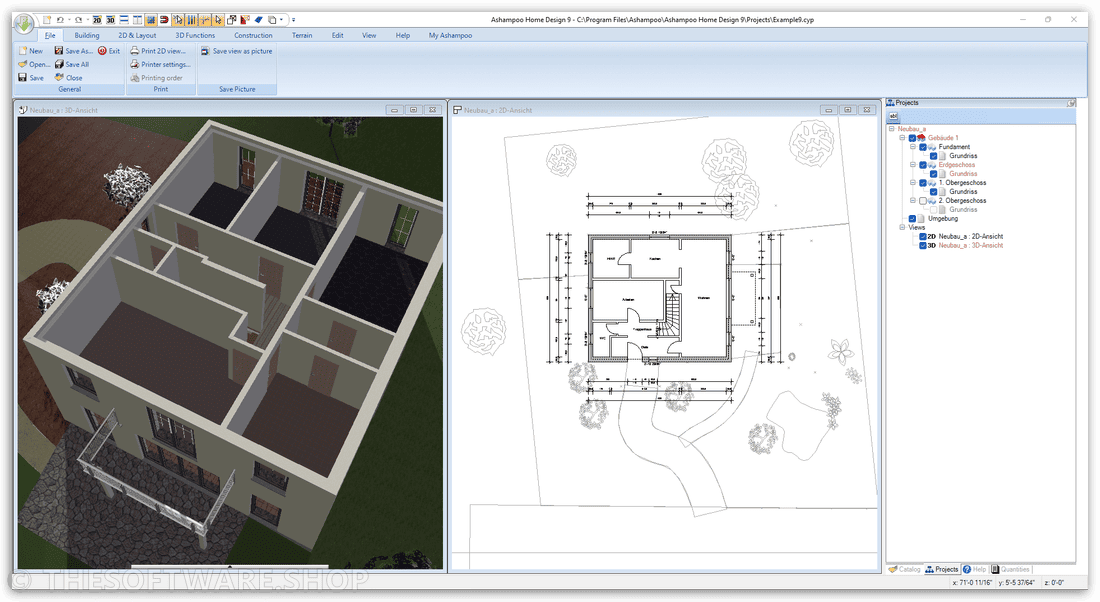
Task: Open the Undo history dropdown arrow
Action: (x=69, y=20)
